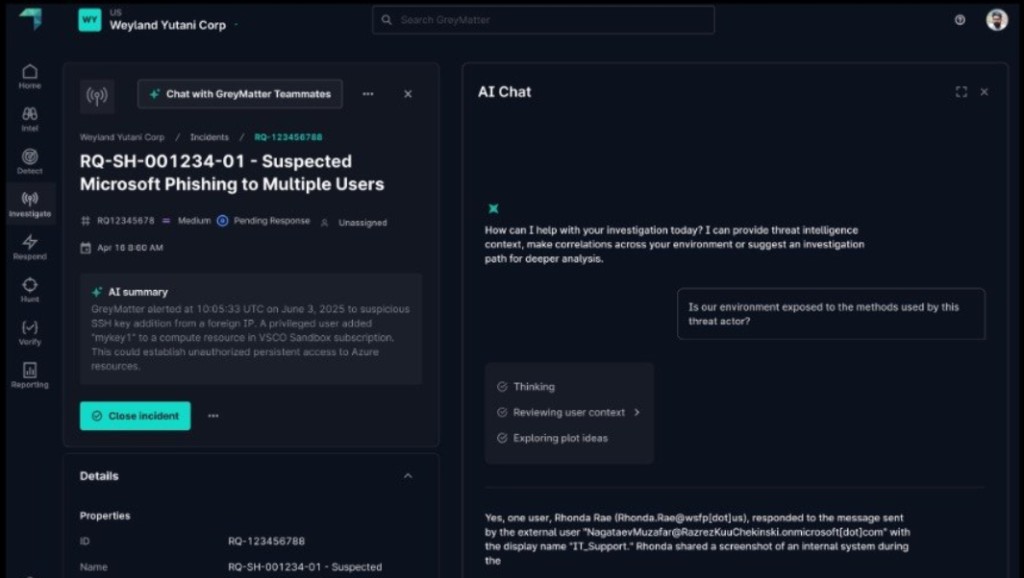The height and width of the screenshot is (578, 1024).
Task: Open the Home section in sidebar
Action: (x=29, y=76)
